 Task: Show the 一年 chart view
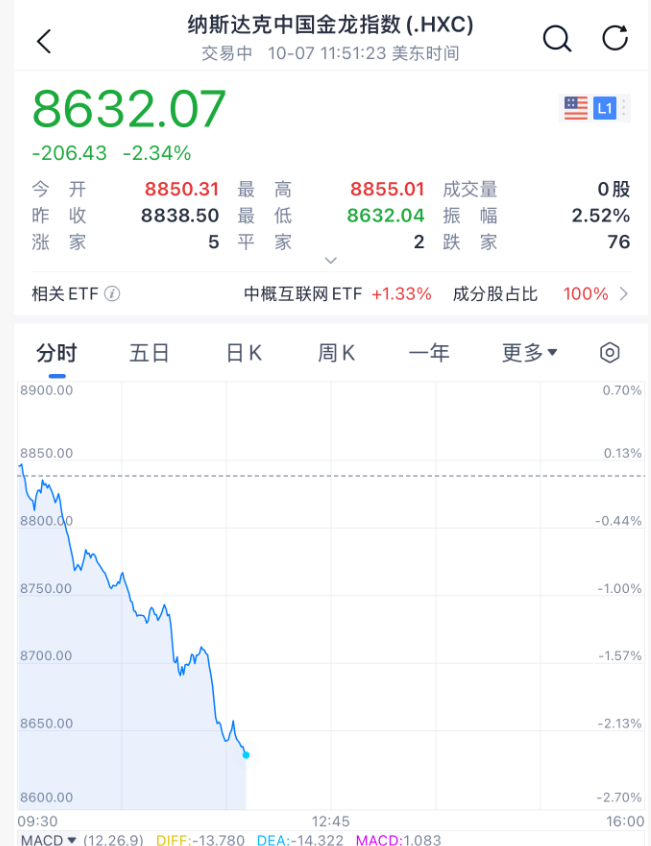pyautogui.click(x=429, y=352)
